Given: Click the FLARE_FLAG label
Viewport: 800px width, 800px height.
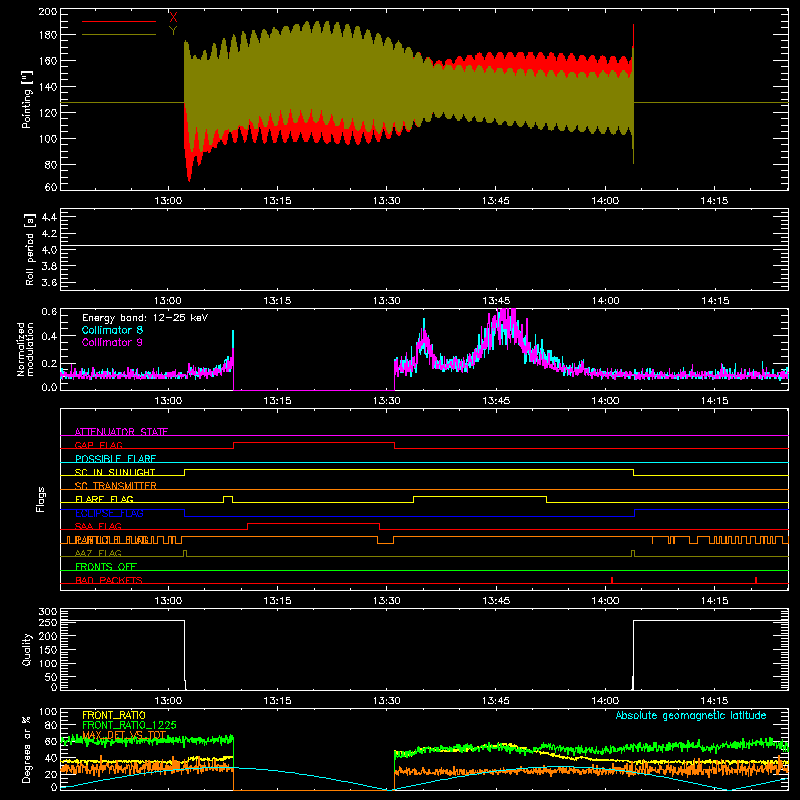Looking at the screenshot, I should 104,499.
